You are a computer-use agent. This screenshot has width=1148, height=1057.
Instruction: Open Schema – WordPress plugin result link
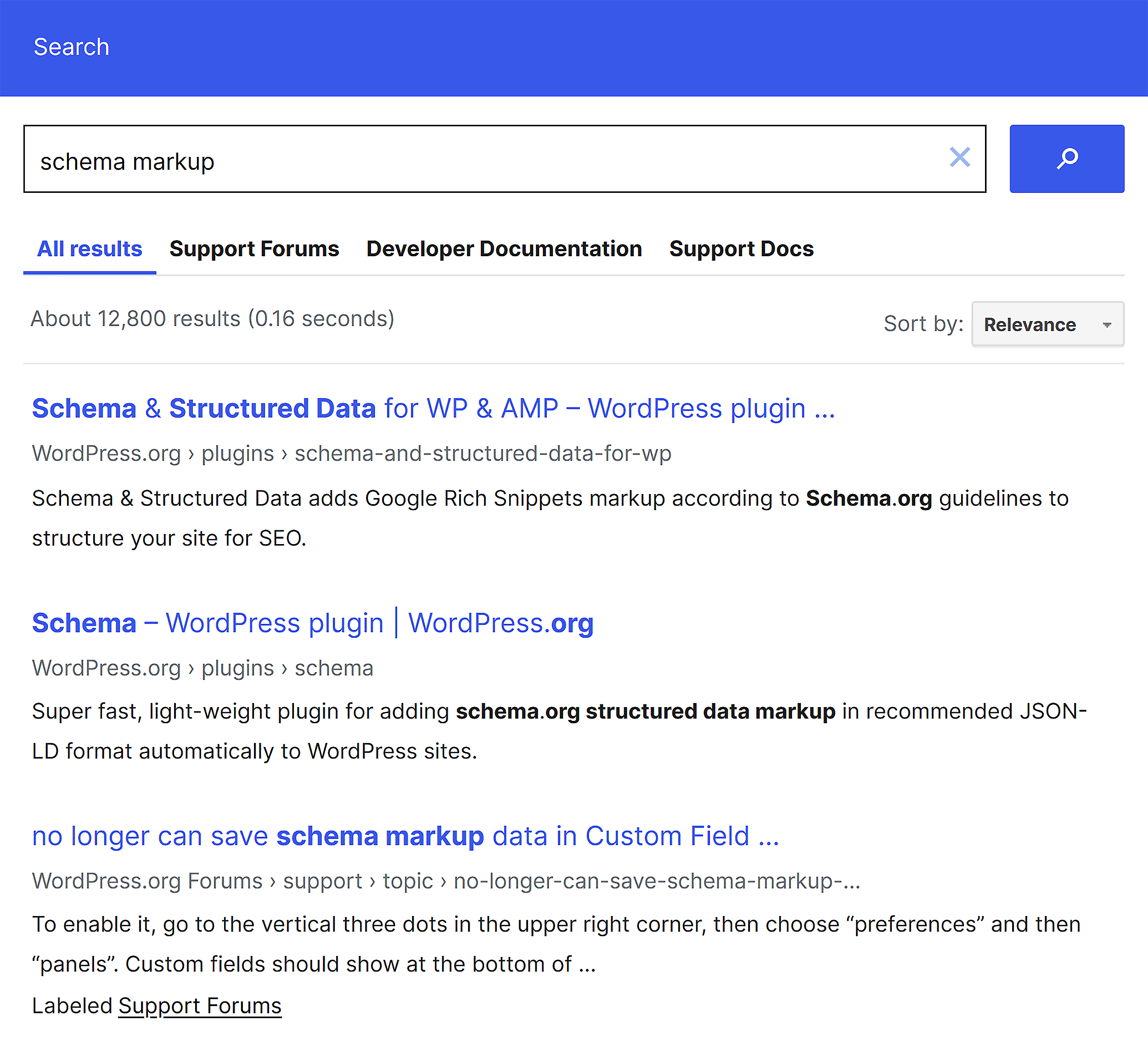312,623
